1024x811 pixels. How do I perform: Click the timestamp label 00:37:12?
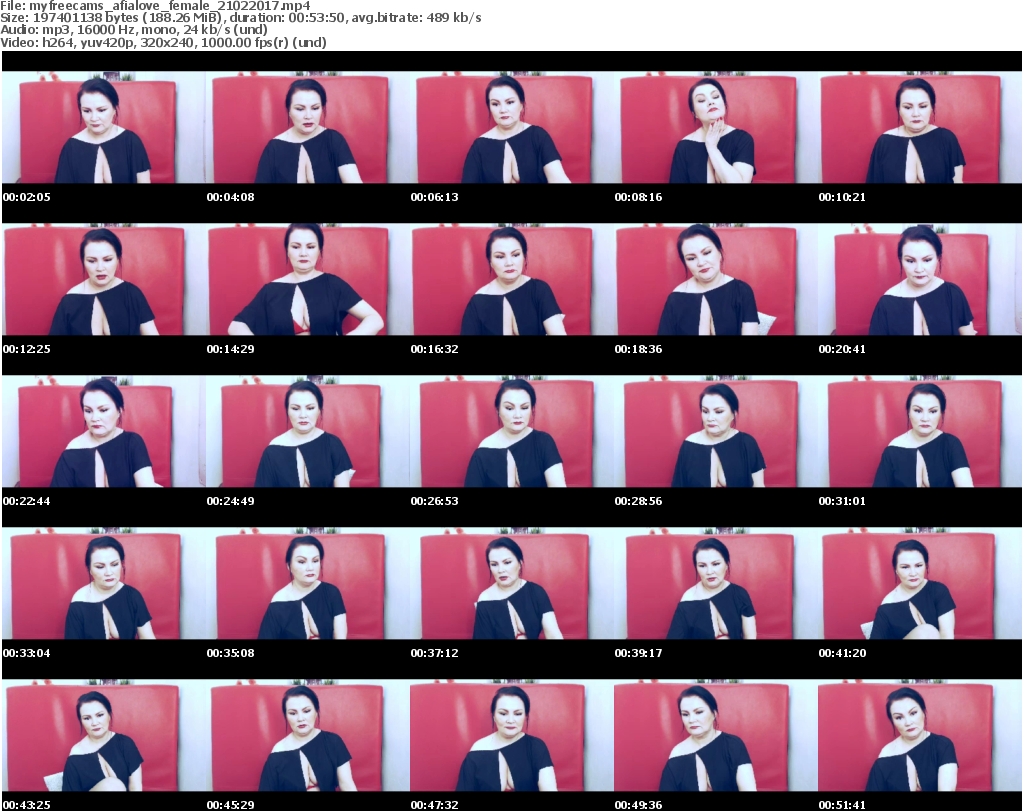434,653
